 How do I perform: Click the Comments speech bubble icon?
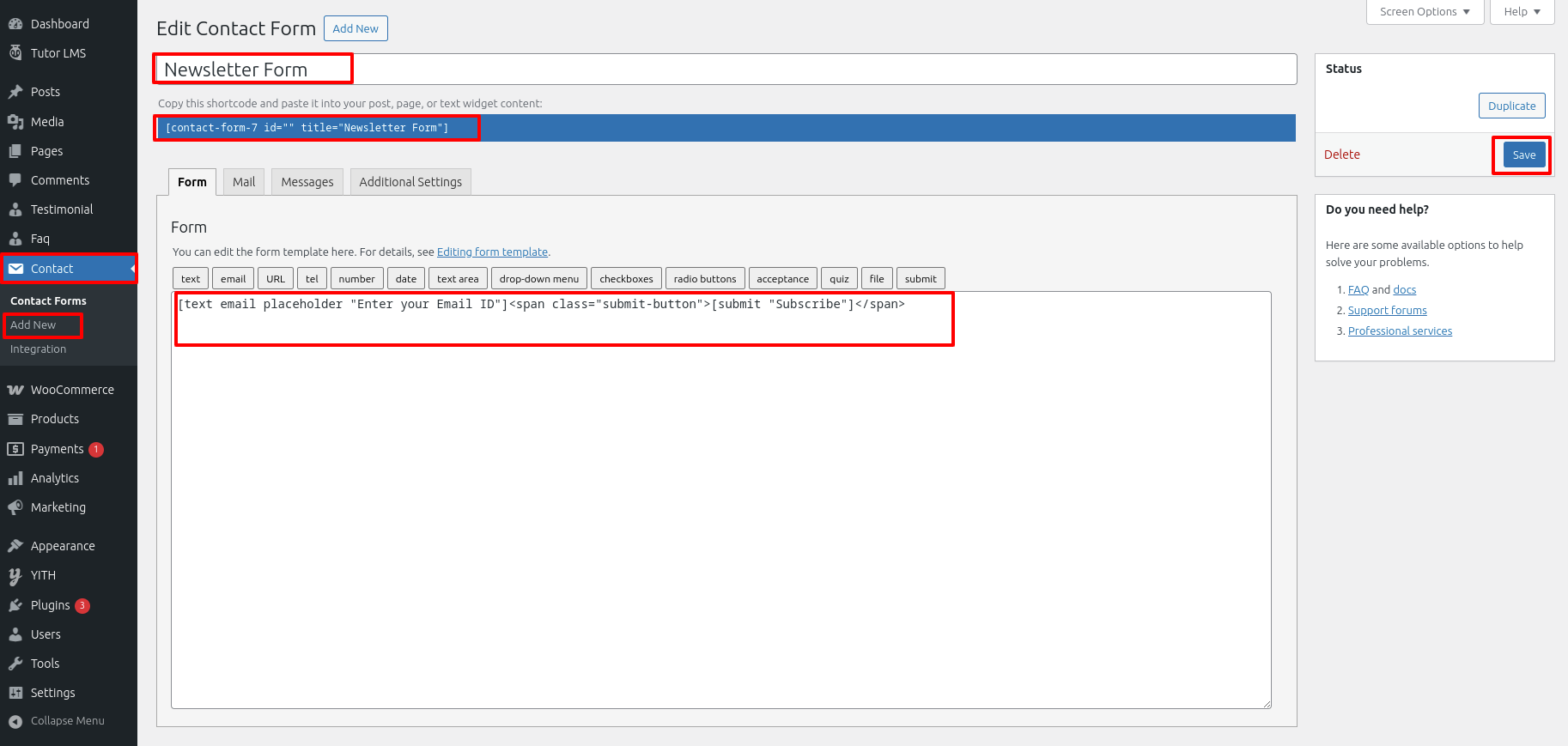click(x=15, y=180)
